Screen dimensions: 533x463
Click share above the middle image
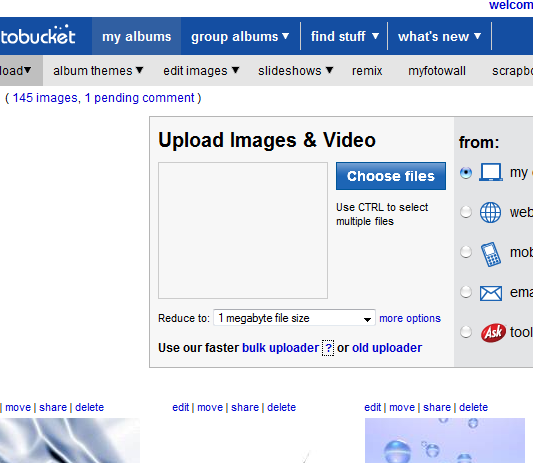[x=245, y=407]
